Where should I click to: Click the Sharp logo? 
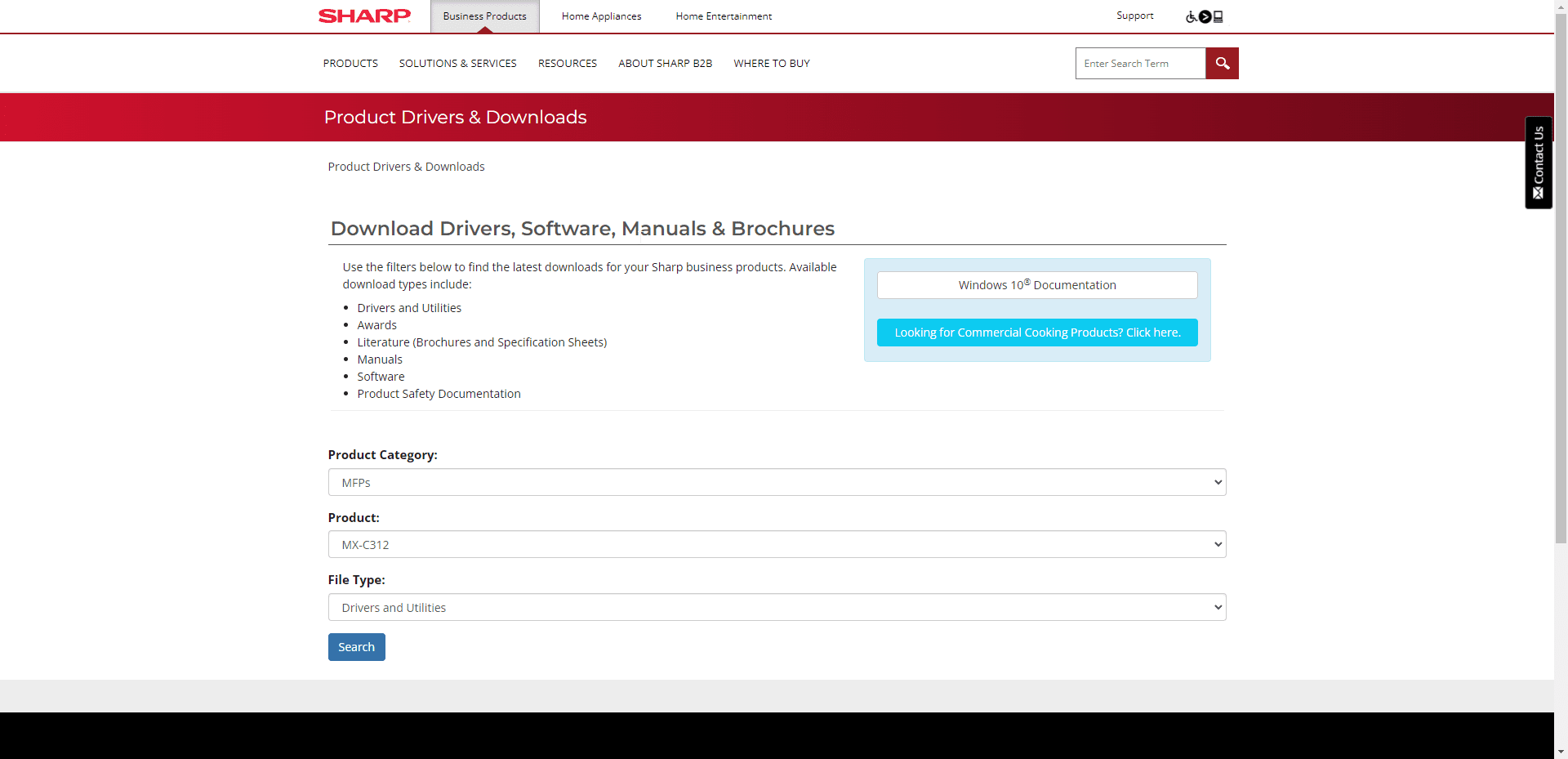click(364, 16)
